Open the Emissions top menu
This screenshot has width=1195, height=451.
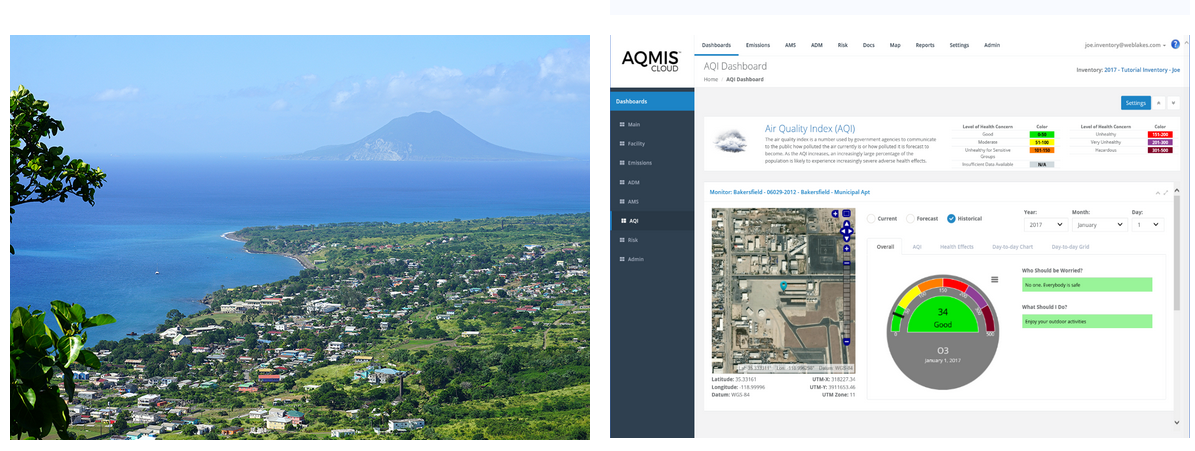757,45
